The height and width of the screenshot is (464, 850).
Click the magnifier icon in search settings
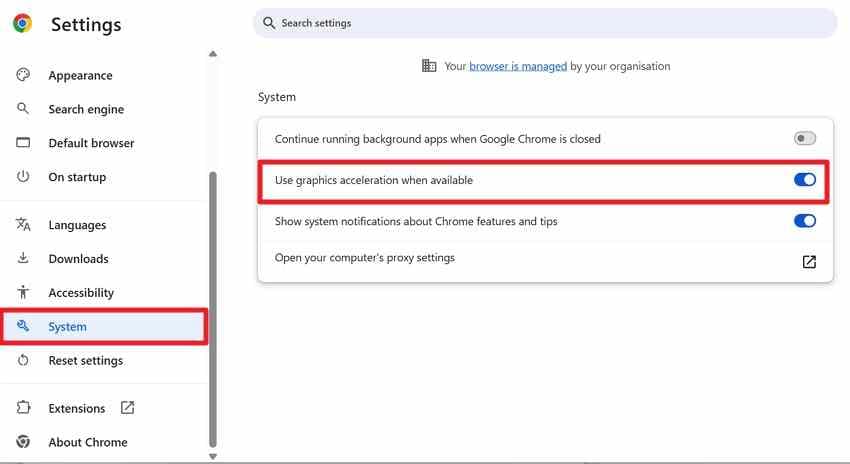pos(269,23)
